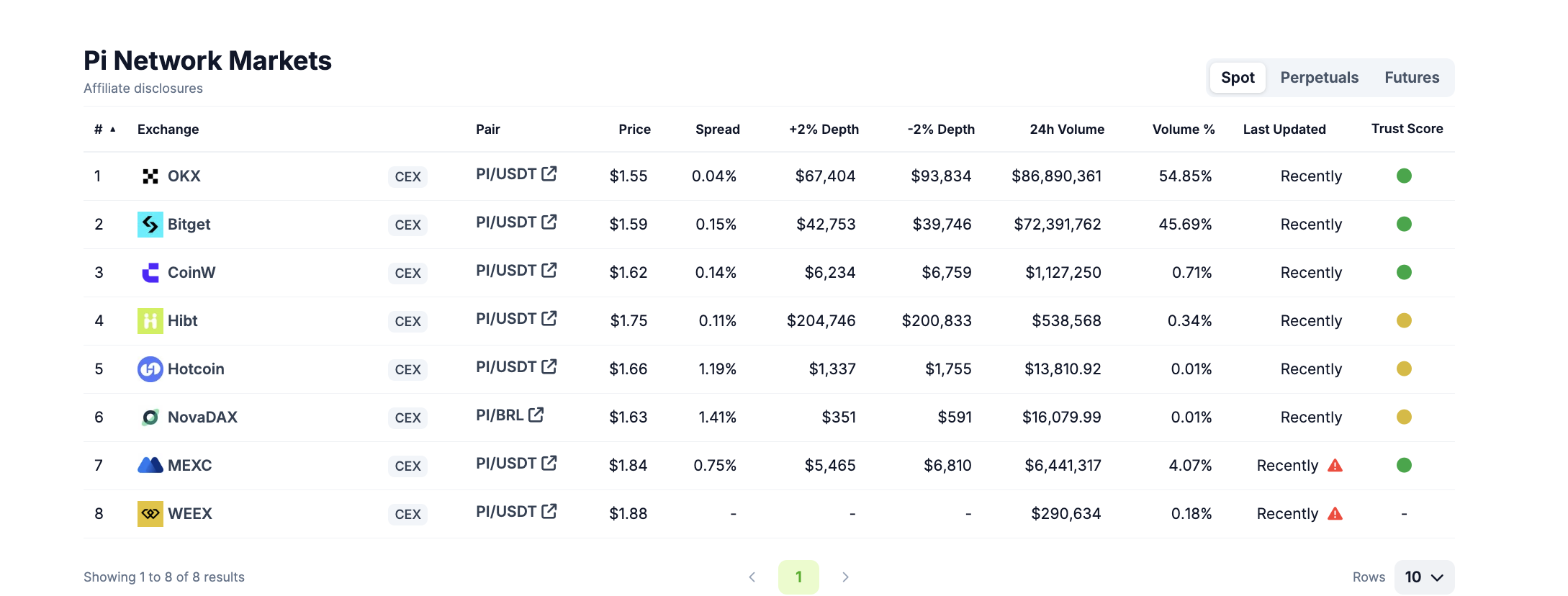The image size is (1568, 596).
Task: Click the WEEX exchange logo
Action: [150, 514]
